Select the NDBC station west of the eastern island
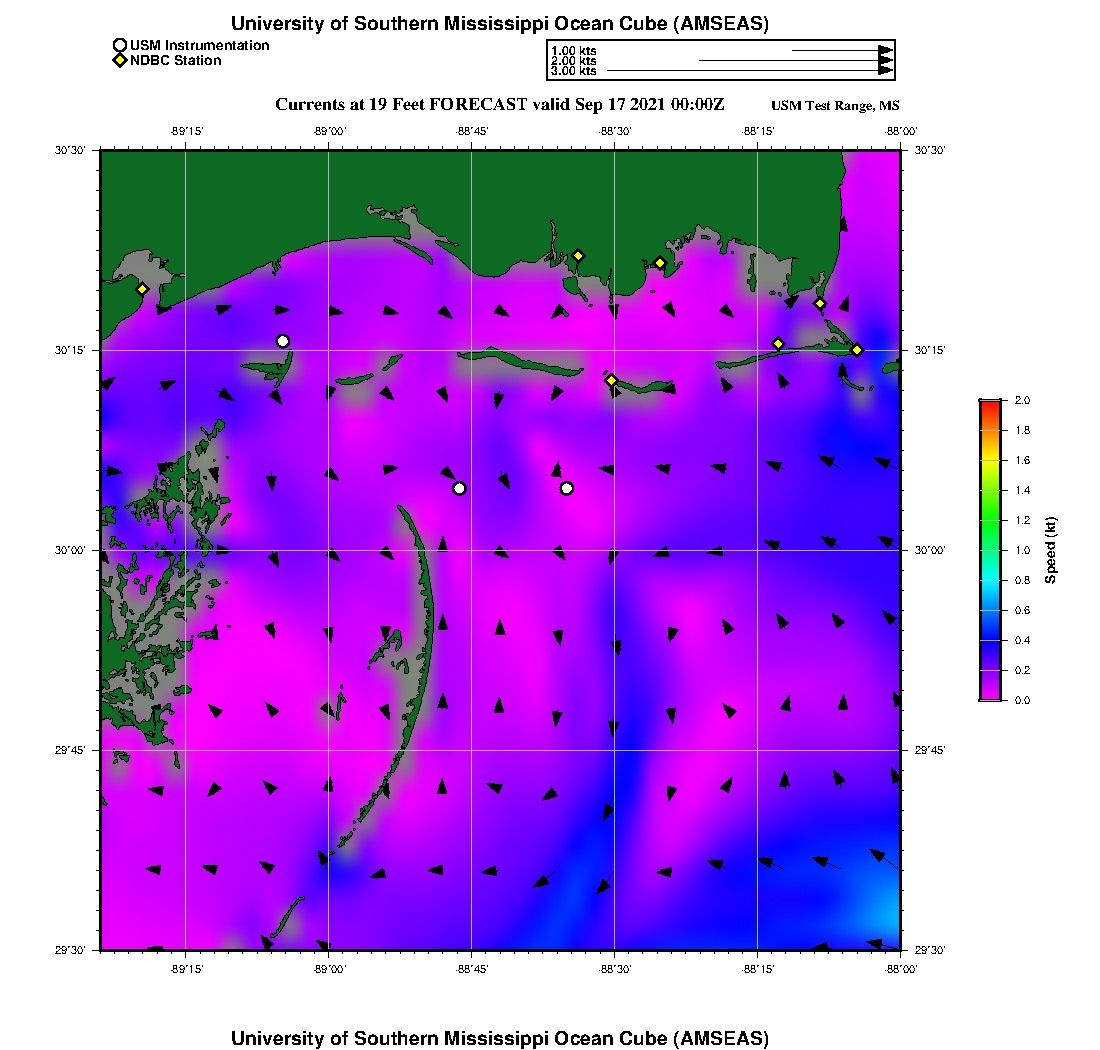 (778, 344)
